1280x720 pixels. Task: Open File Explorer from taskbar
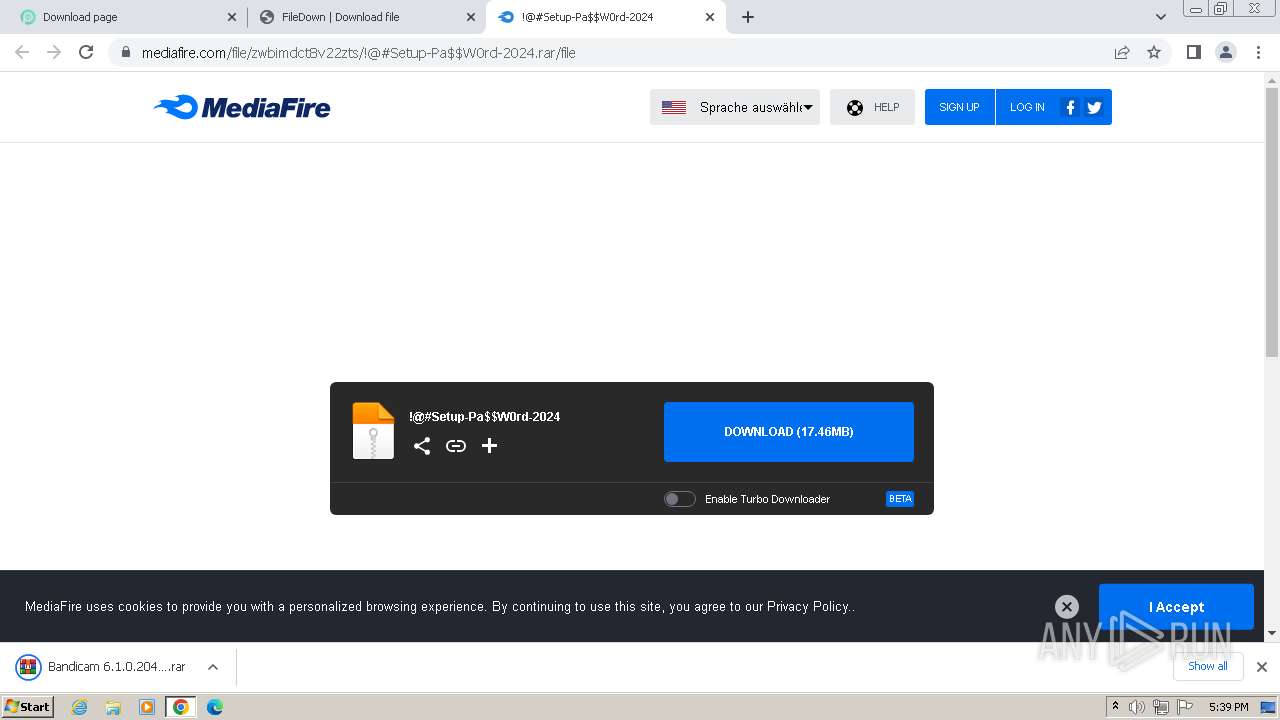(x=113, y=707)
